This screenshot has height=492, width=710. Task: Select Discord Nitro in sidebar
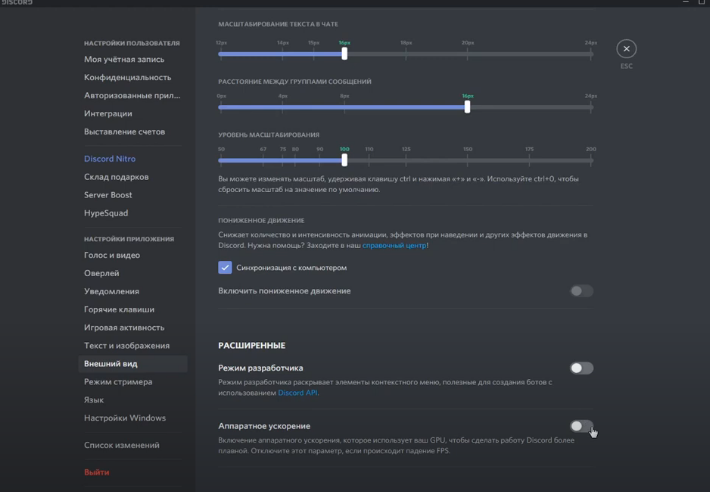[x=110, y=159]
